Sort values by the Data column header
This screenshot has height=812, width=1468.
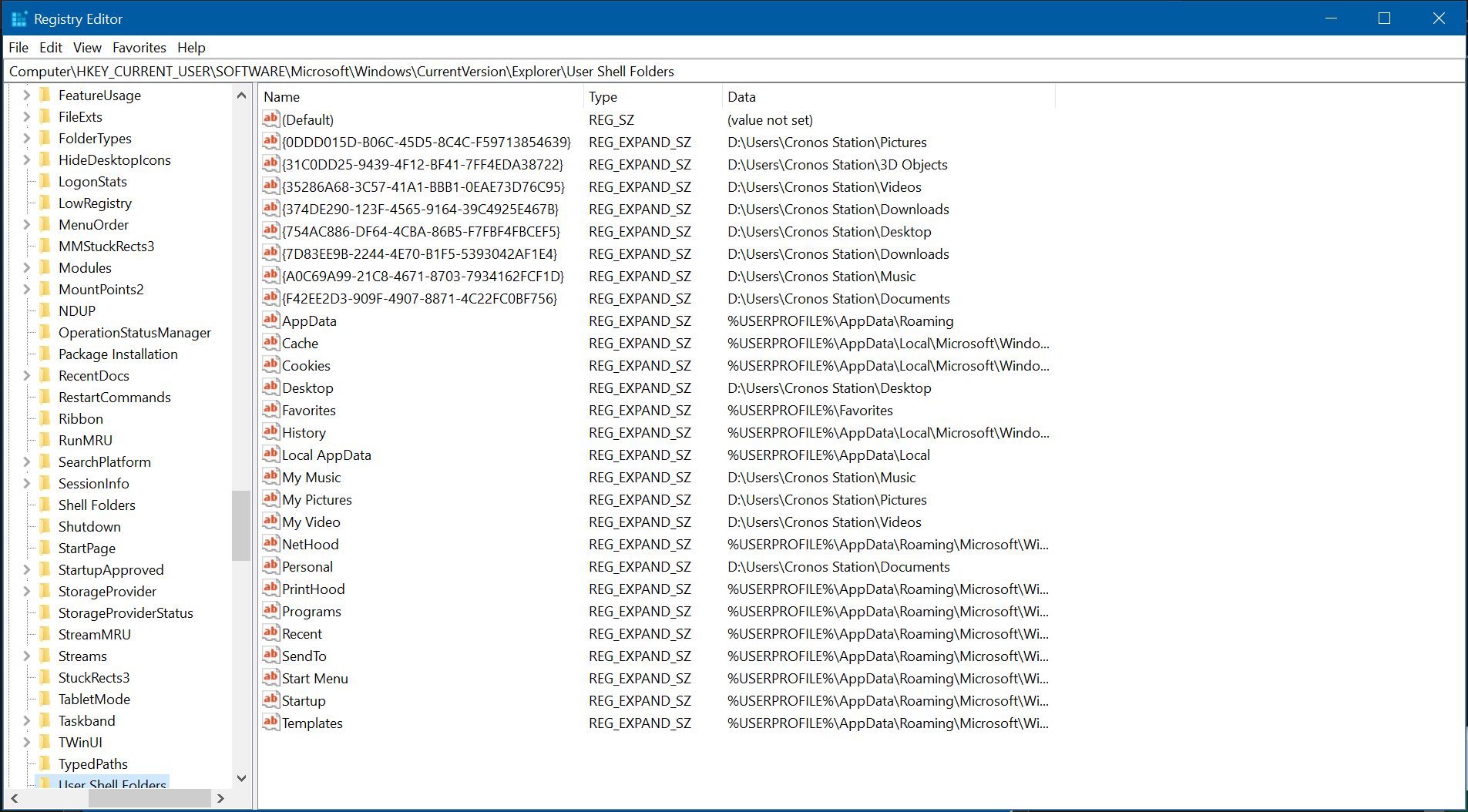tap(889, 97)
